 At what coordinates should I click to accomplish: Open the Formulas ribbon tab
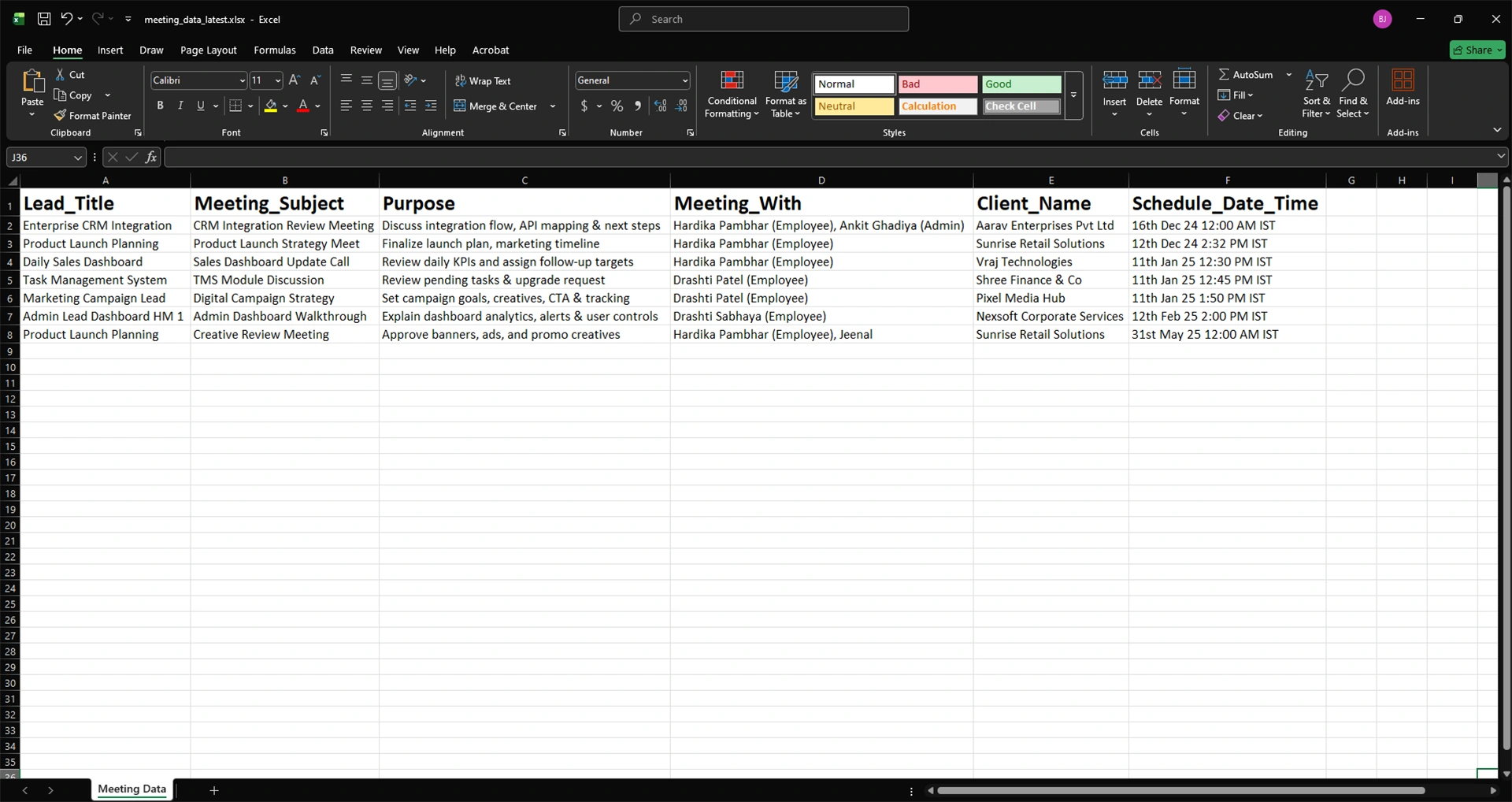[275, 50]
